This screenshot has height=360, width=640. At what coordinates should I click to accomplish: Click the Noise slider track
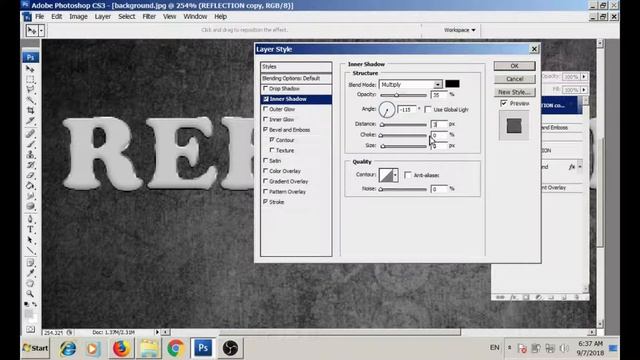(x=403, y=189)
